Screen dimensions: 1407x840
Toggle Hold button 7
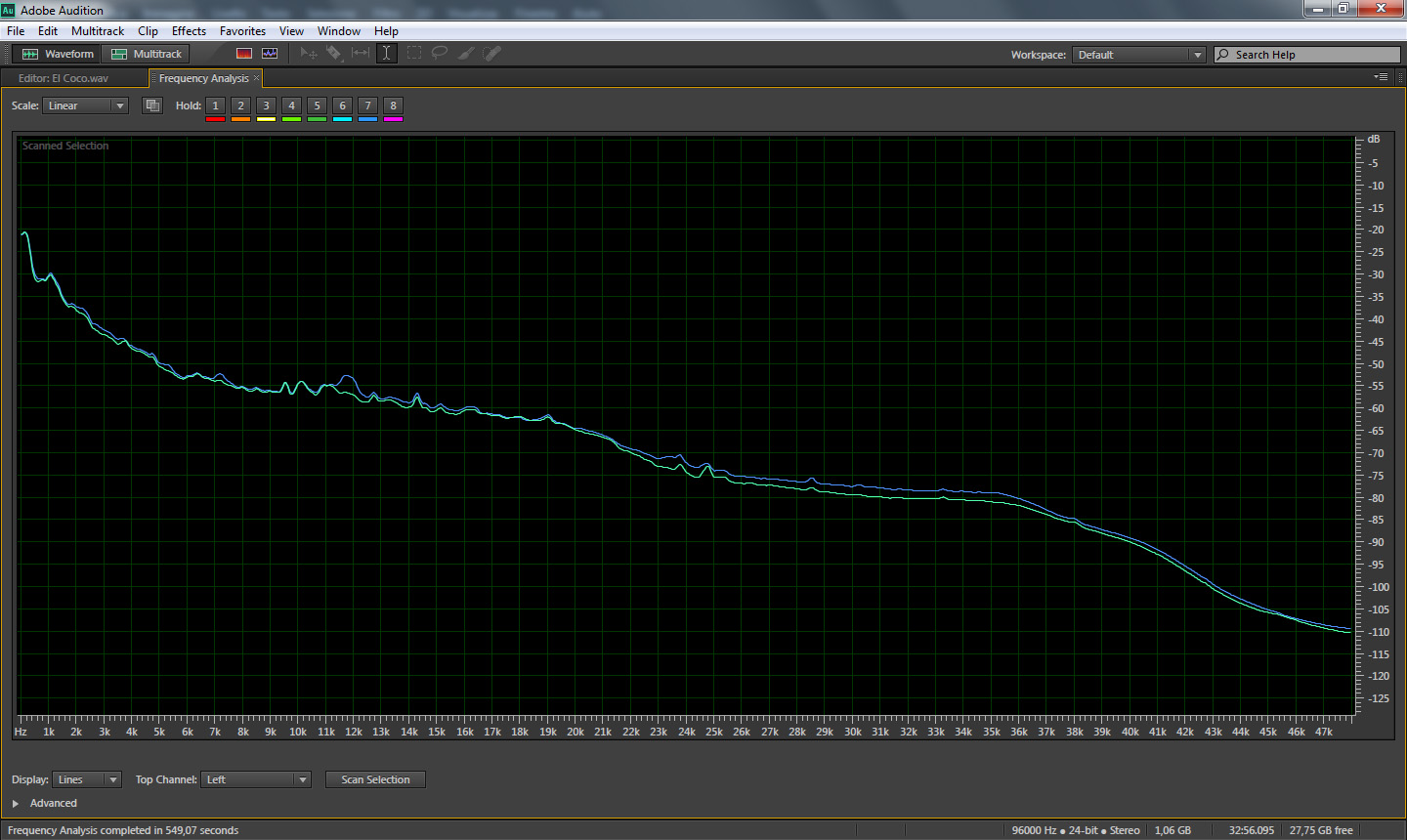tap(368, 105)
